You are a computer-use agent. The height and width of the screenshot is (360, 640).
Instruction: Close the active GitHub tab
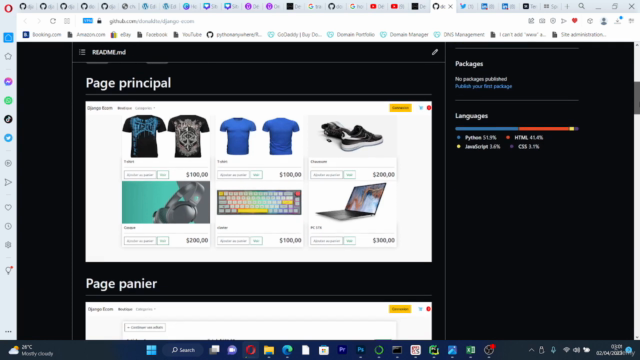point(450,7)
